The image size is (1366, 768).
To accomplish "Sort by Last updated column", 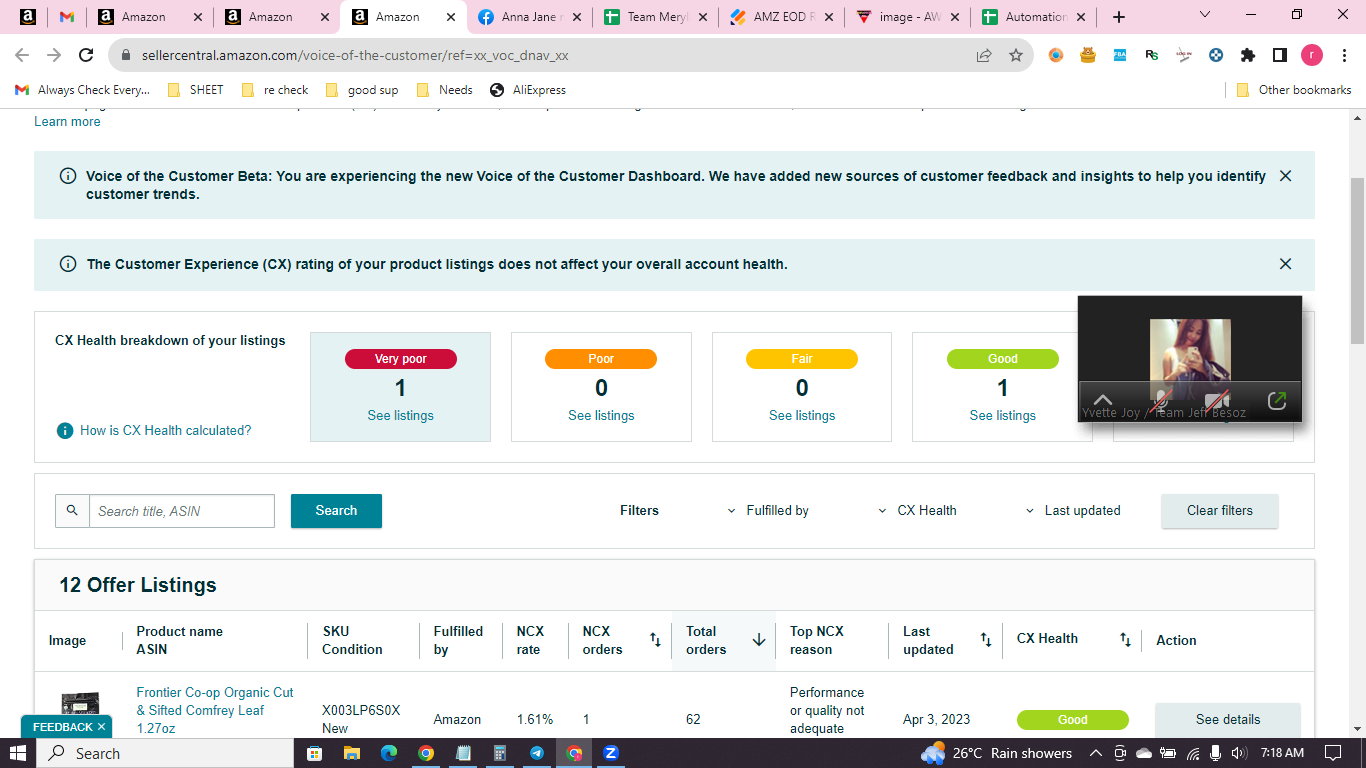I will pyautogui.click(x=986, y=640).
